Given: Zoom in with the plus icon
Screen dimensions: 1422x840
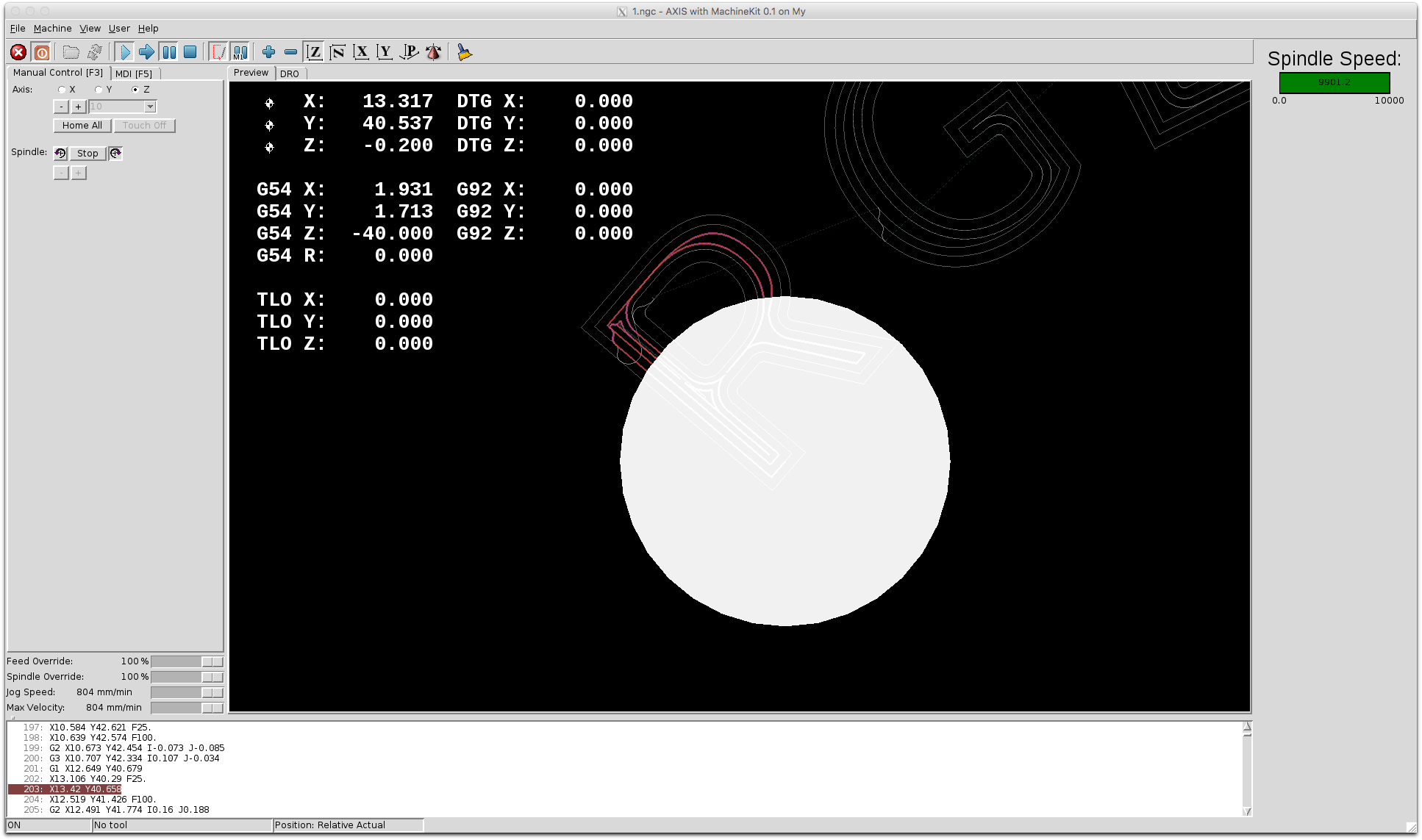Looking at the screenshot, I should 268,52.
